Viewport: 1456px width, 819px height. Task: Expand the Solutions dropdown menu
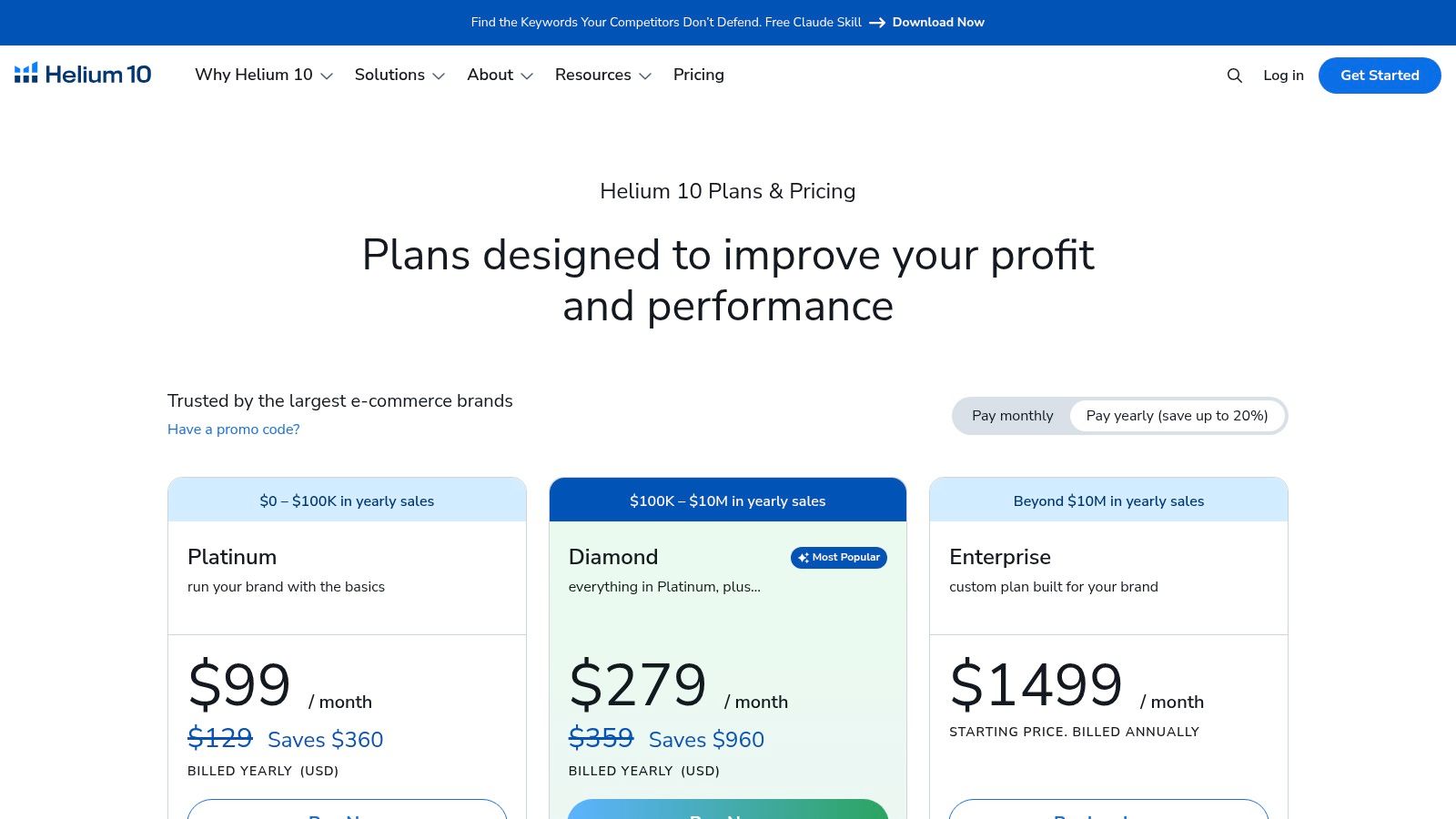click(x=399, y=75)
